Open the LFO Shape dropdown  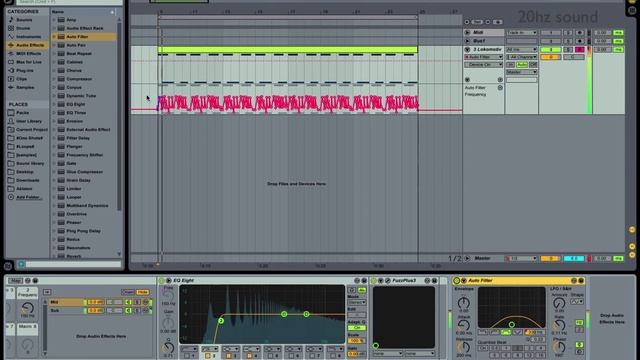point(577,302)
